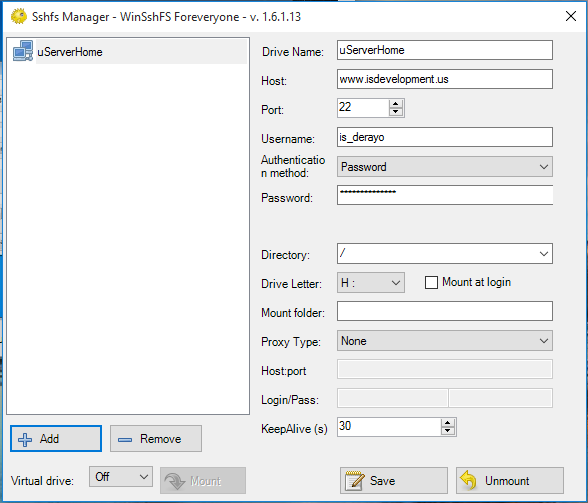Save the drive settings
588x503 pixels.
pyautogui.click(x=394, y=480)
